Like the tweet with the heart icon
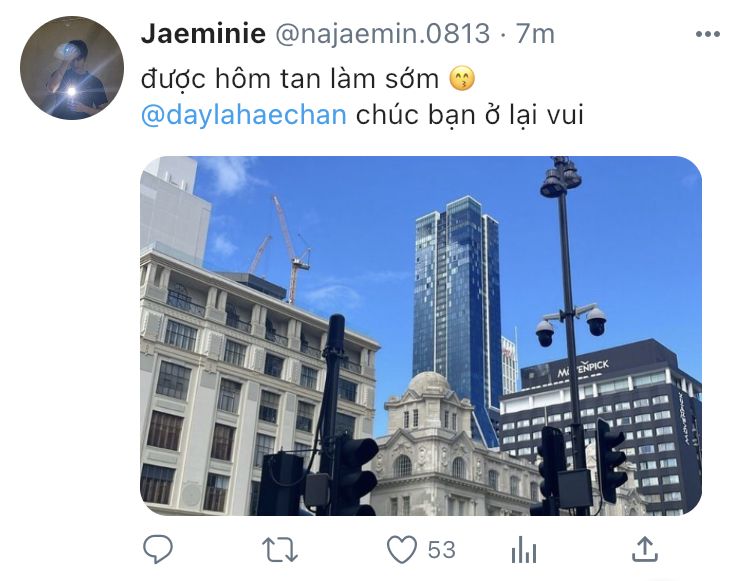The height and width of the screenshot is (581, 750). click(401, 549)
